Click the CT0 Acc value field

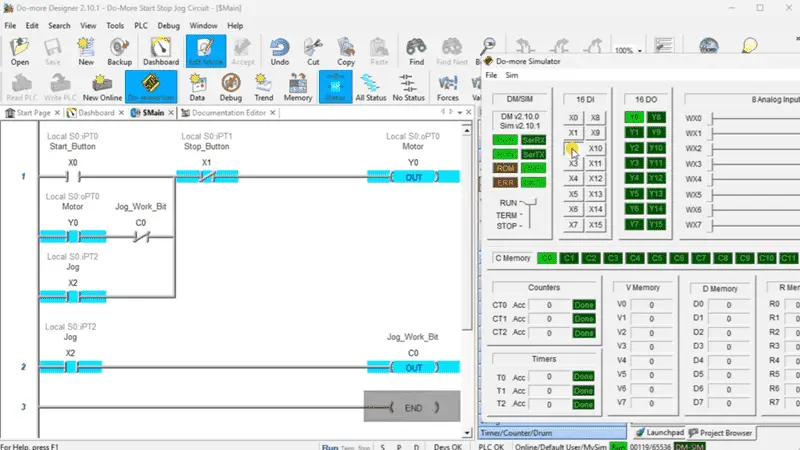coord(549,305)
